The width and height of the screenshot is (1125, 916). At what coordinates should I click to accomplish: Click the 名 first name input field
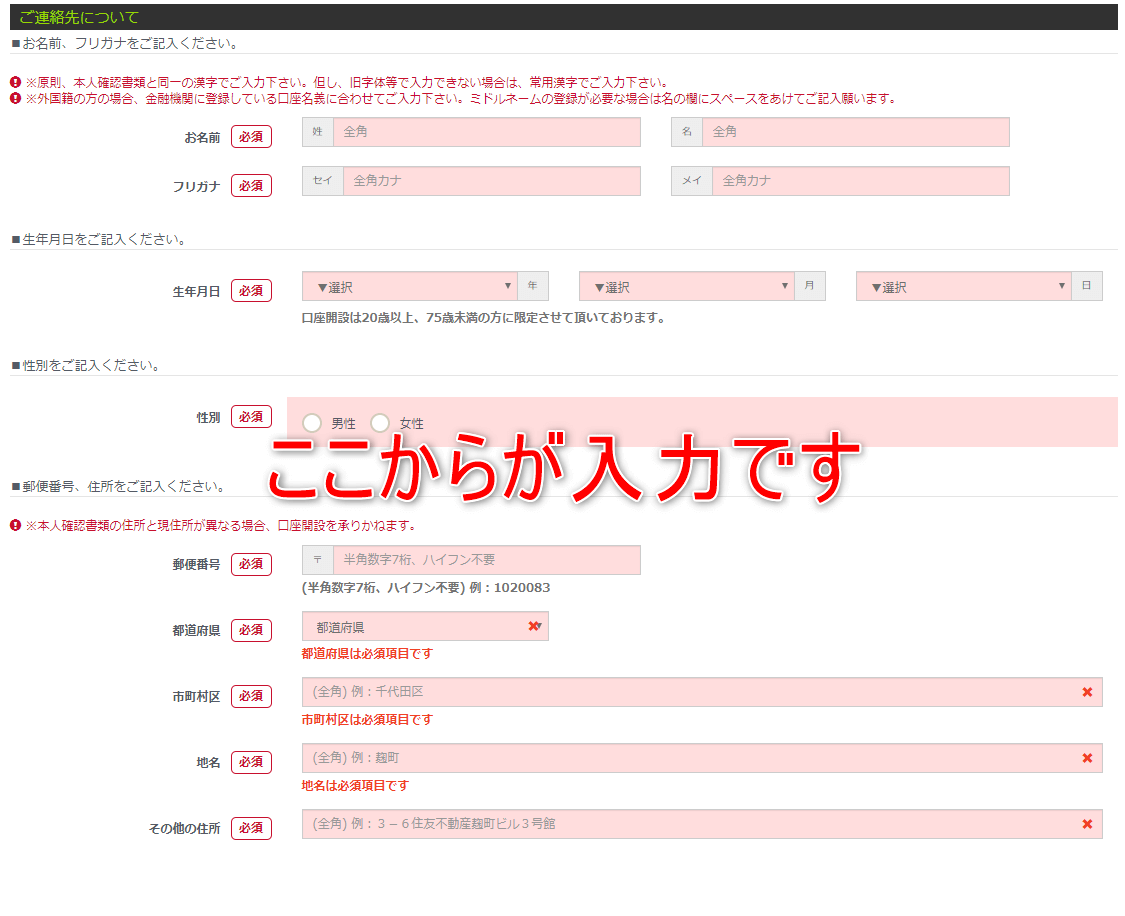[x=855, y=132]
